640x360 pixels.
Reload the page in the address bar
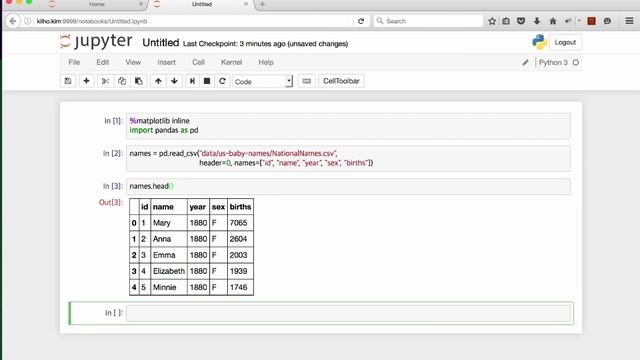(x=361, y=21)
